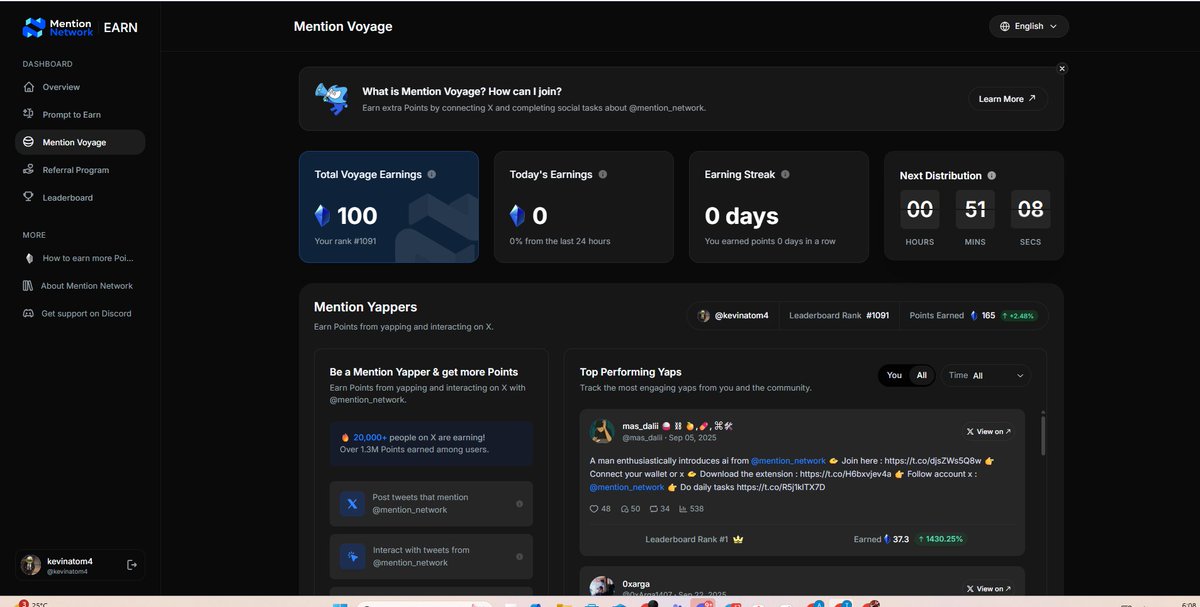Open the Overview dashboard page
Screen dimensions: 1200x607
tap(80, 87)
